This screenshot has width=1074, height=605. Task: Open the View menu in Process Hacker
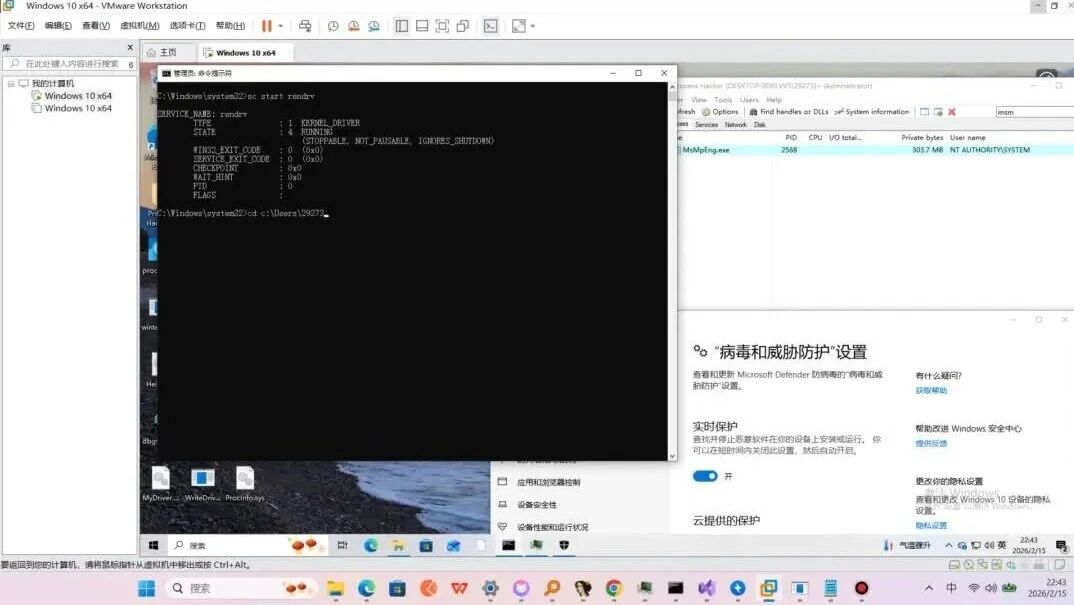point(699,100)
